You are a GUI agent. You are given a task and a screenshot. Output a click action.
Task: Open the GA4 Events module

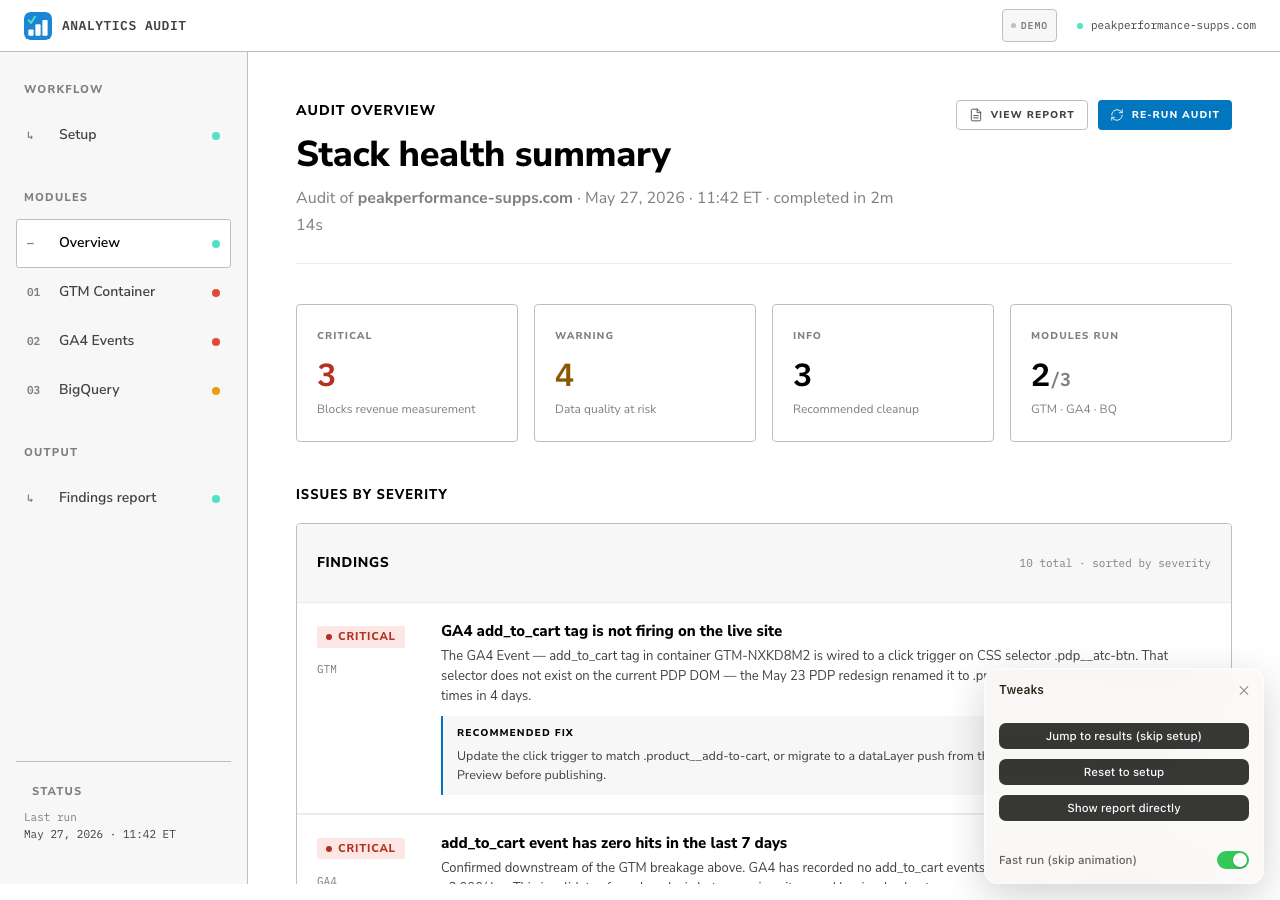pyautogui.click(x=123, y=341)
